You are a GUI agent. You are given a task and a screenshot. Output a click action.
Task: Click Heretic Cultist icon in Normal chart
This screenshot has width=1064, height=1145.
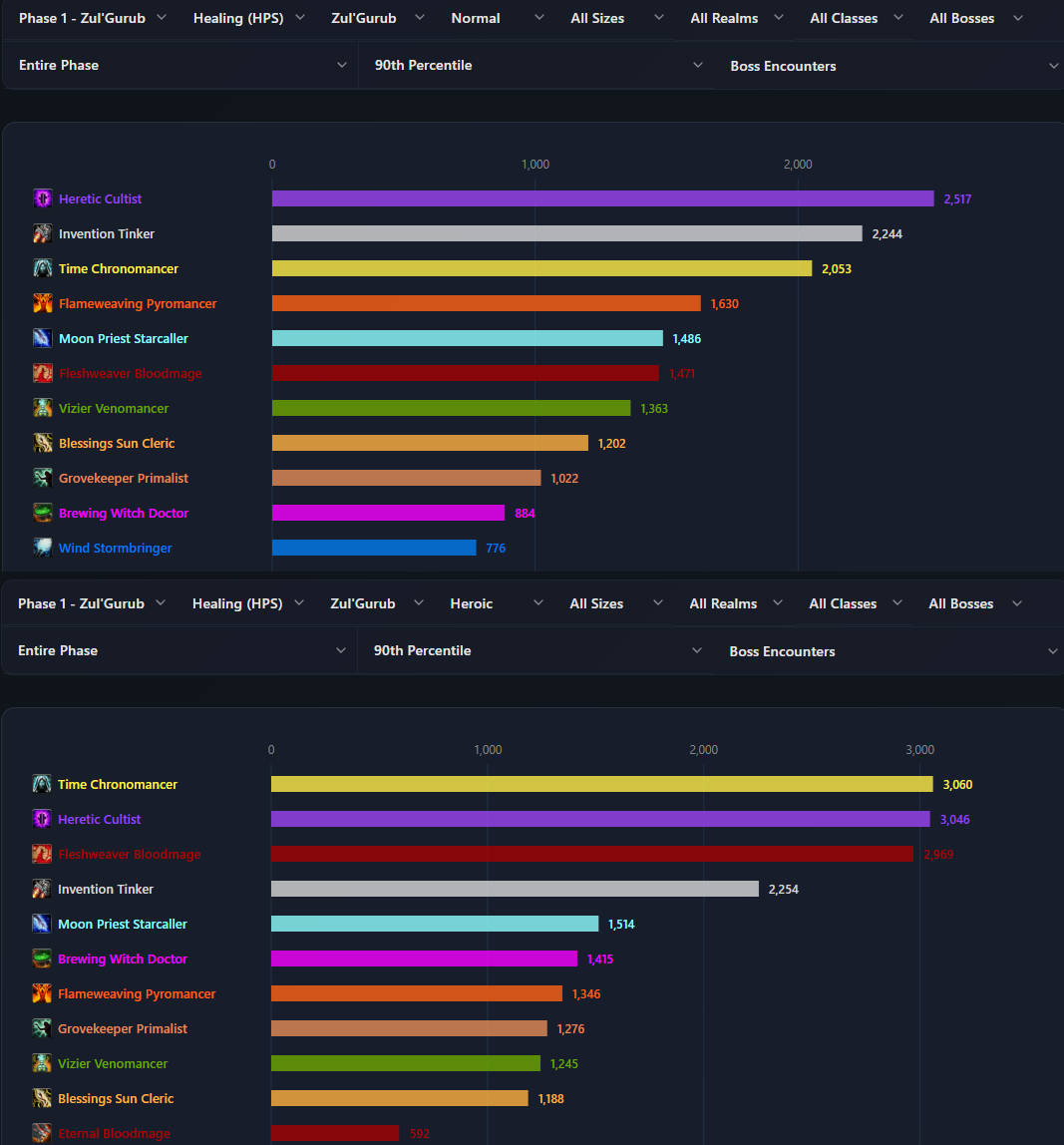[42, 198]
